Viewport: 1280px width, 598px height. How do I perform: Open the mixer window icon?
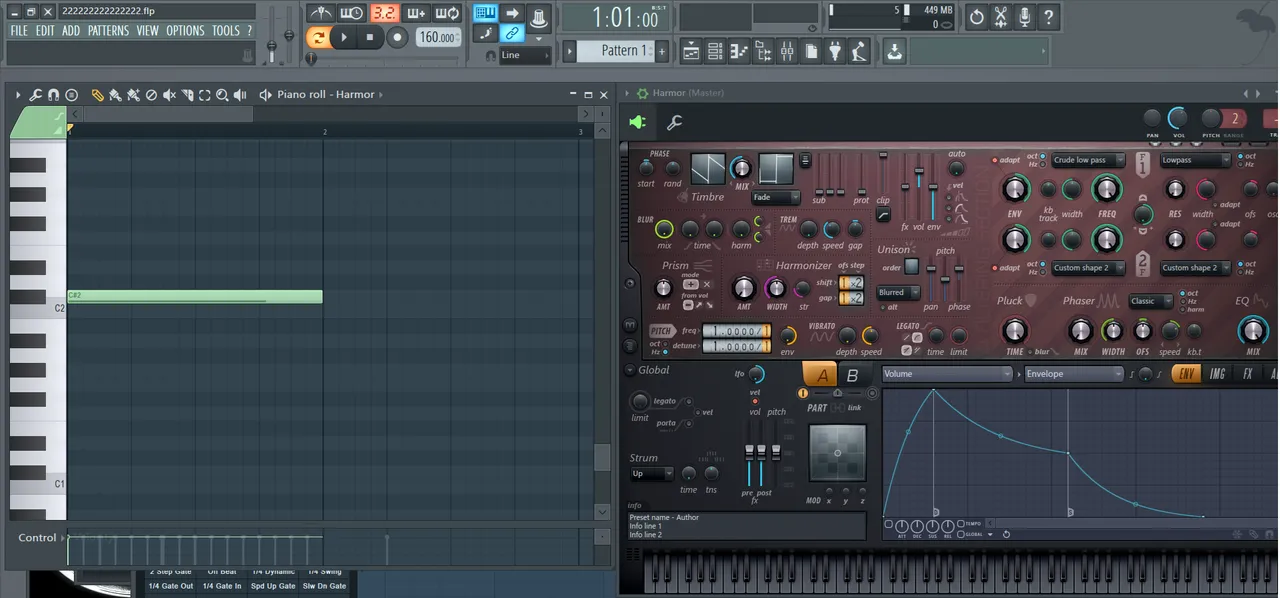787,51
